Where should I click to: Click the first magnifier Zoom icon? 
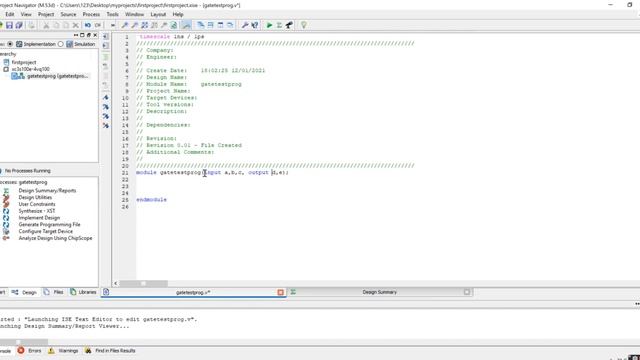[x=125, y=25]
